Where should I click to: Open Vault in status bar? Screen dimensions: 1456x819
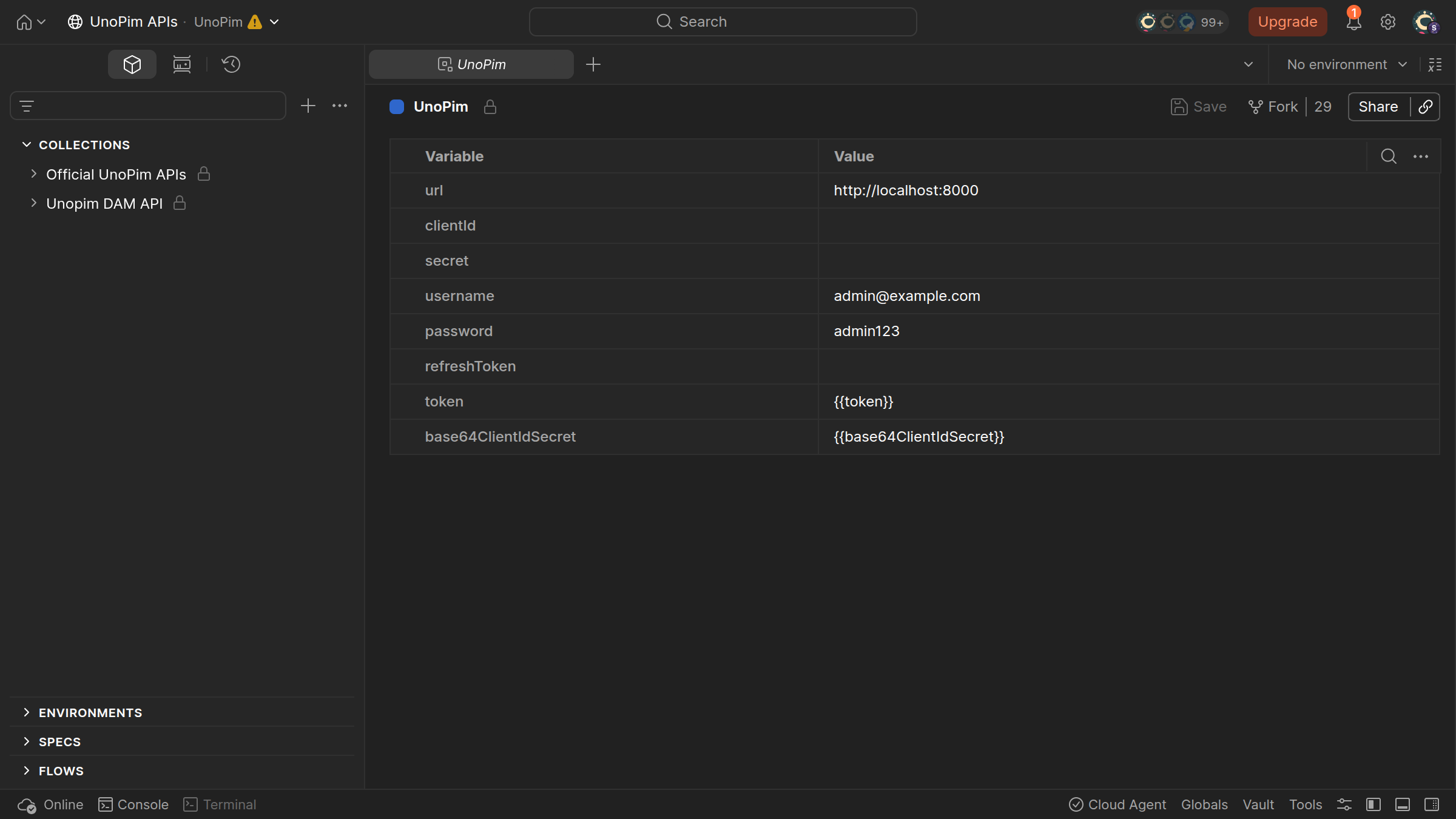1258,804
